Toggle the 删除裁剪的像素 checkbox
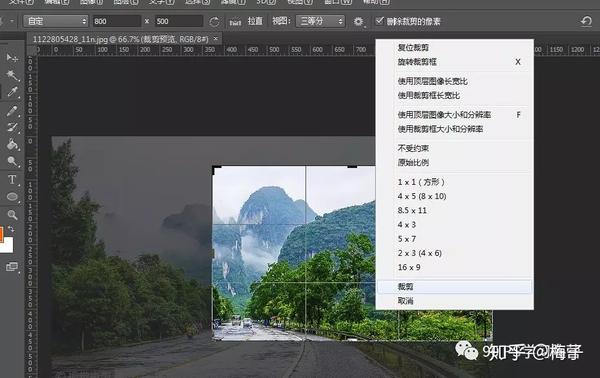 pyautogui.click(x=379, y=21)
